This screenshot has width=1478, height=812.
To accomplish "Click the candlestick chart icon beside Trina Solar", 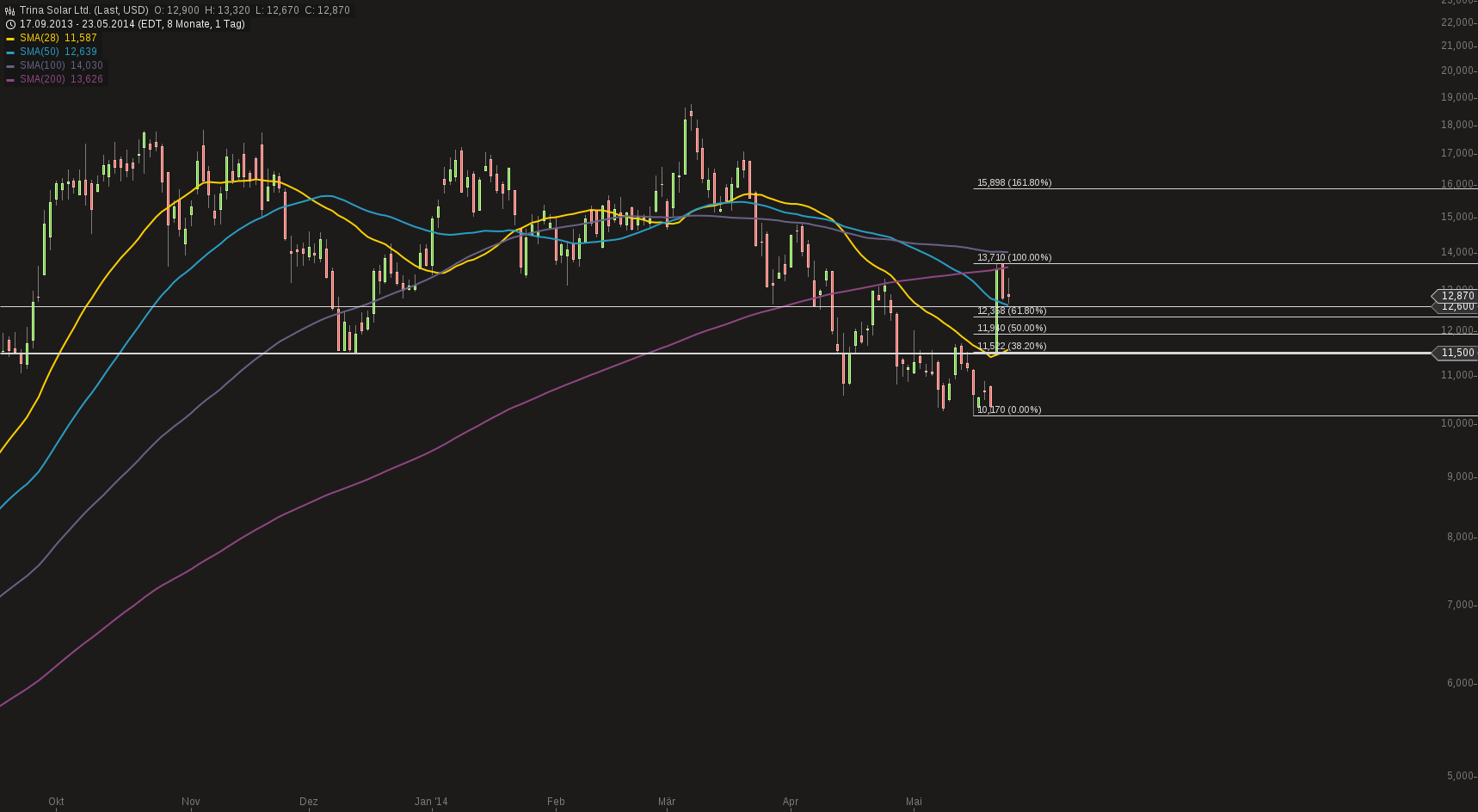I will point(10,11).
